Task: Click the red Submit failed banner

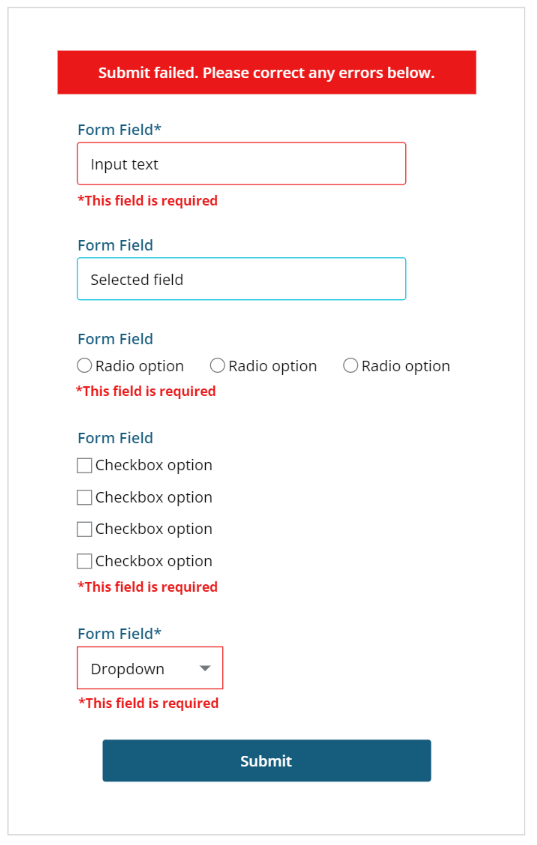Action: 267,72
